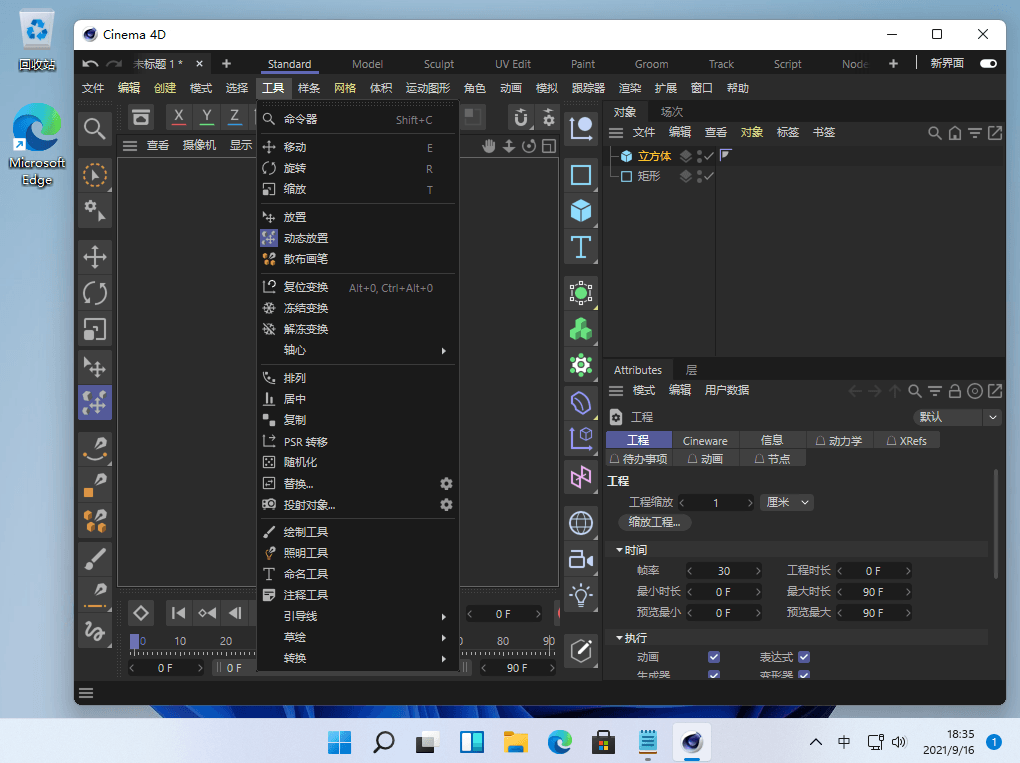Click the Z axis lock button
The width and height of the screenshot is (1020, 763).
pyautogui.click(x=234, y=117)
